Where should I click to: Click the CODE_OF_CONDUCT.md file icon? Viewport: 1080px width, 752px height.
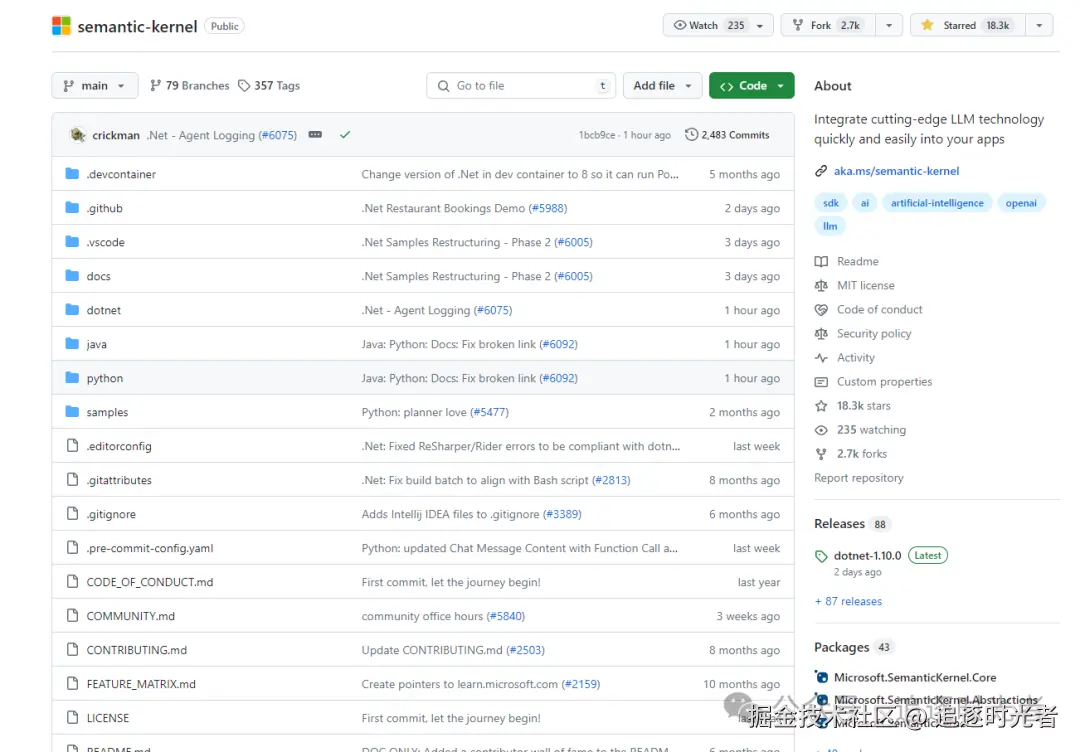pos(72,582)
